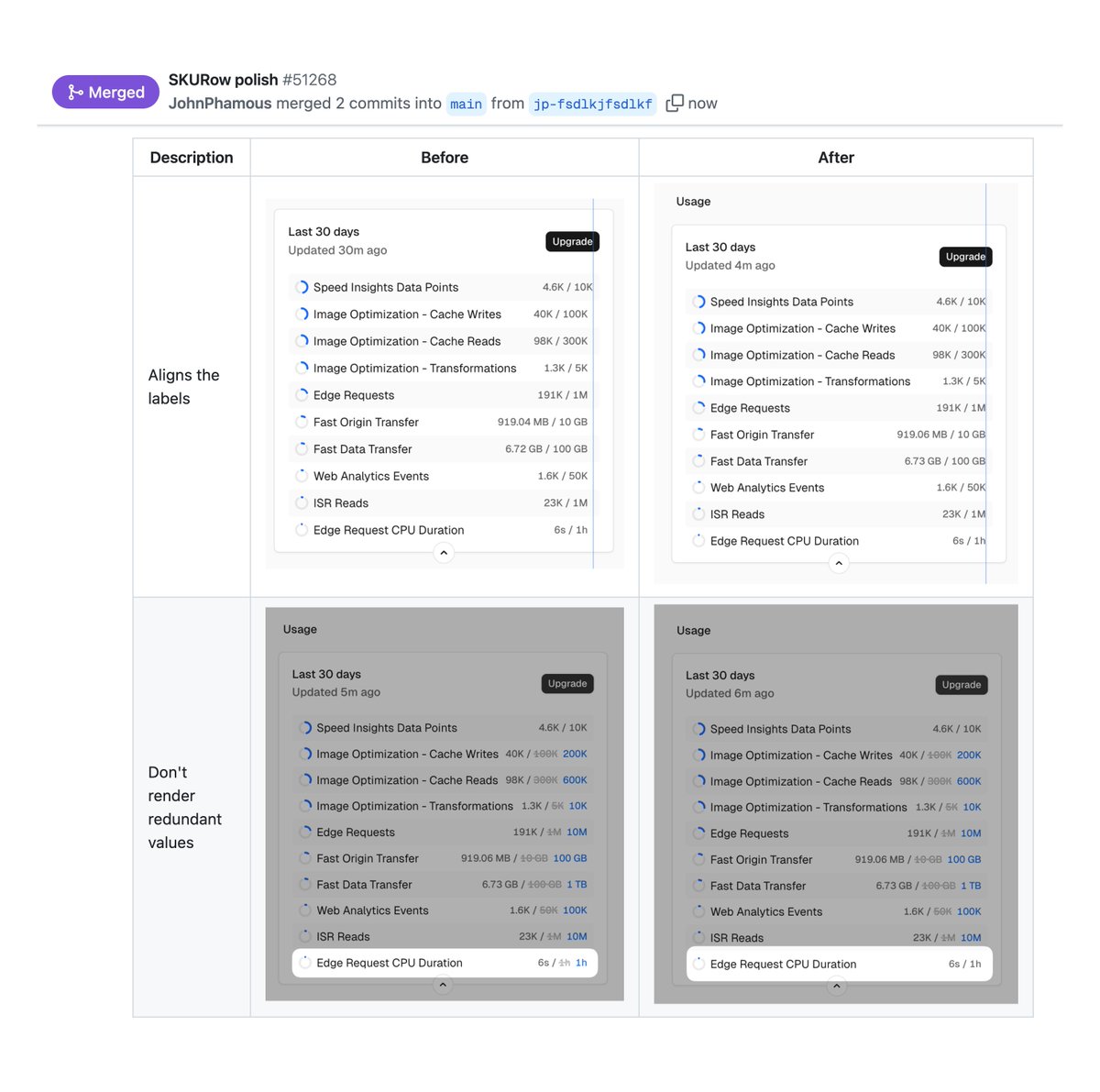Click Upgrade button in Updated 6m ago panel
This screenshot has height=1092, width=1100.
pos(962,685)
